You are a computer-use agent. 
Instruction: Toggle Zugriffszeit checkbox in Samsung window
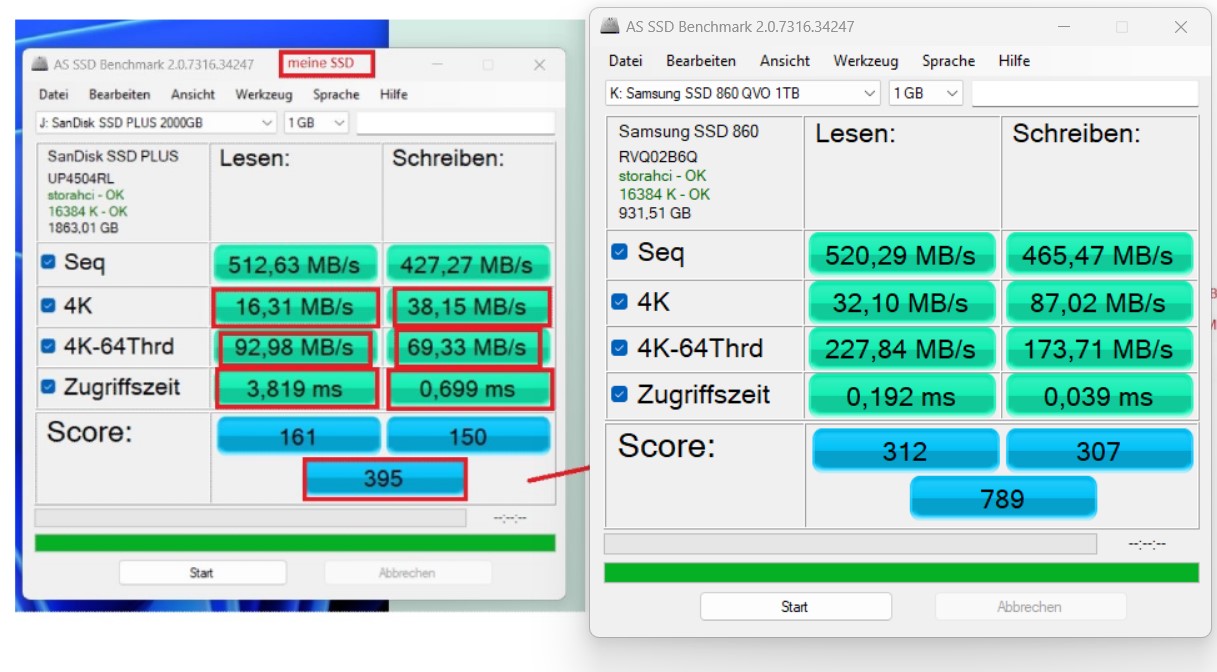(x=620, y=394)
